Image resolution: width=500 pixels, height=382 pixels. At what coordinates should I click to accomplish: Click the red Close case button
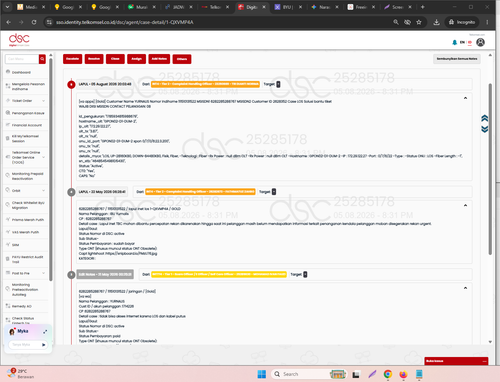pos(115,59)
